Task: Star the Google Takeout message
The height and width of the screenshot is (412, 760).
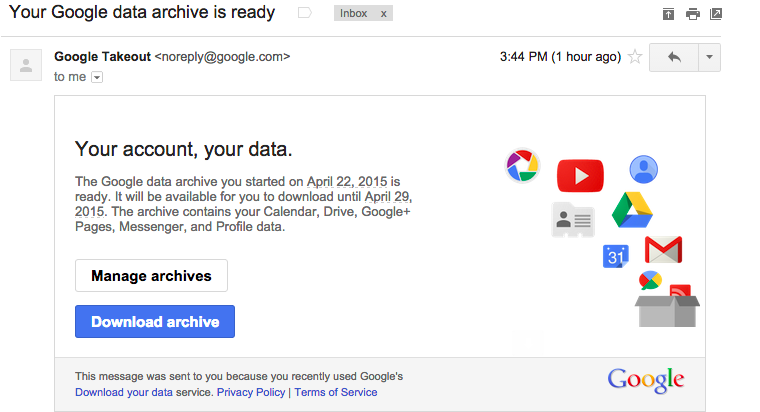Action: pos(634,57)
